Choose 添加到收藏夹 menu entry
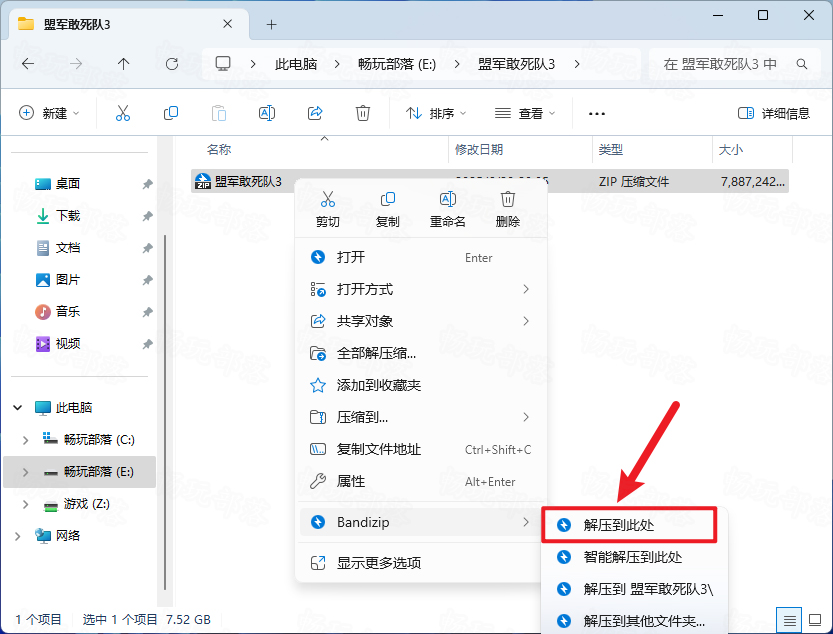The image size is (833, 634). [421, 385]
